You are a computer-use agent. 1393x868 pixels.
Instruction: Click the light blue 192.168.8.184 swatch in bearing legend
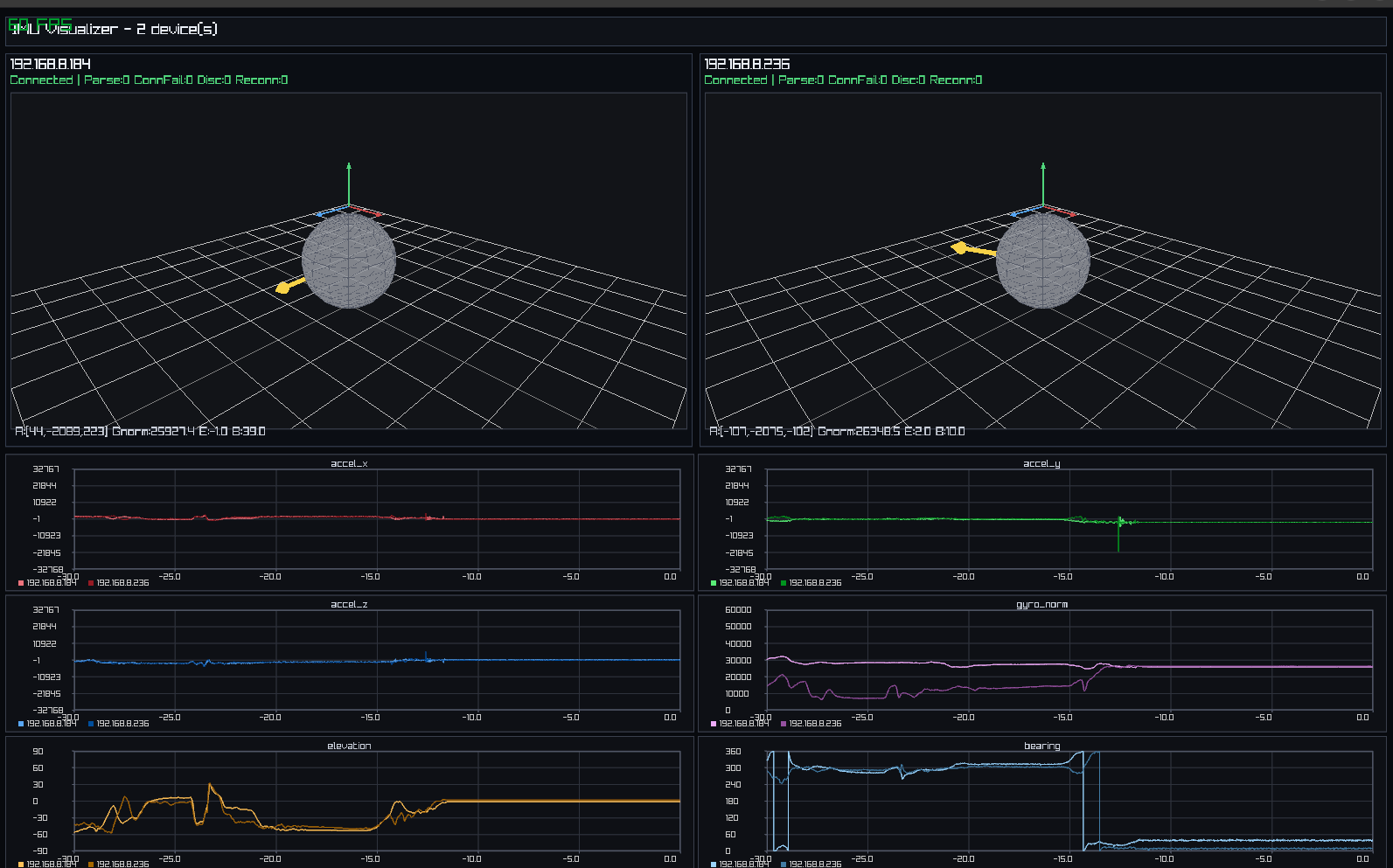pyautogui.click(x=714, y=864)
